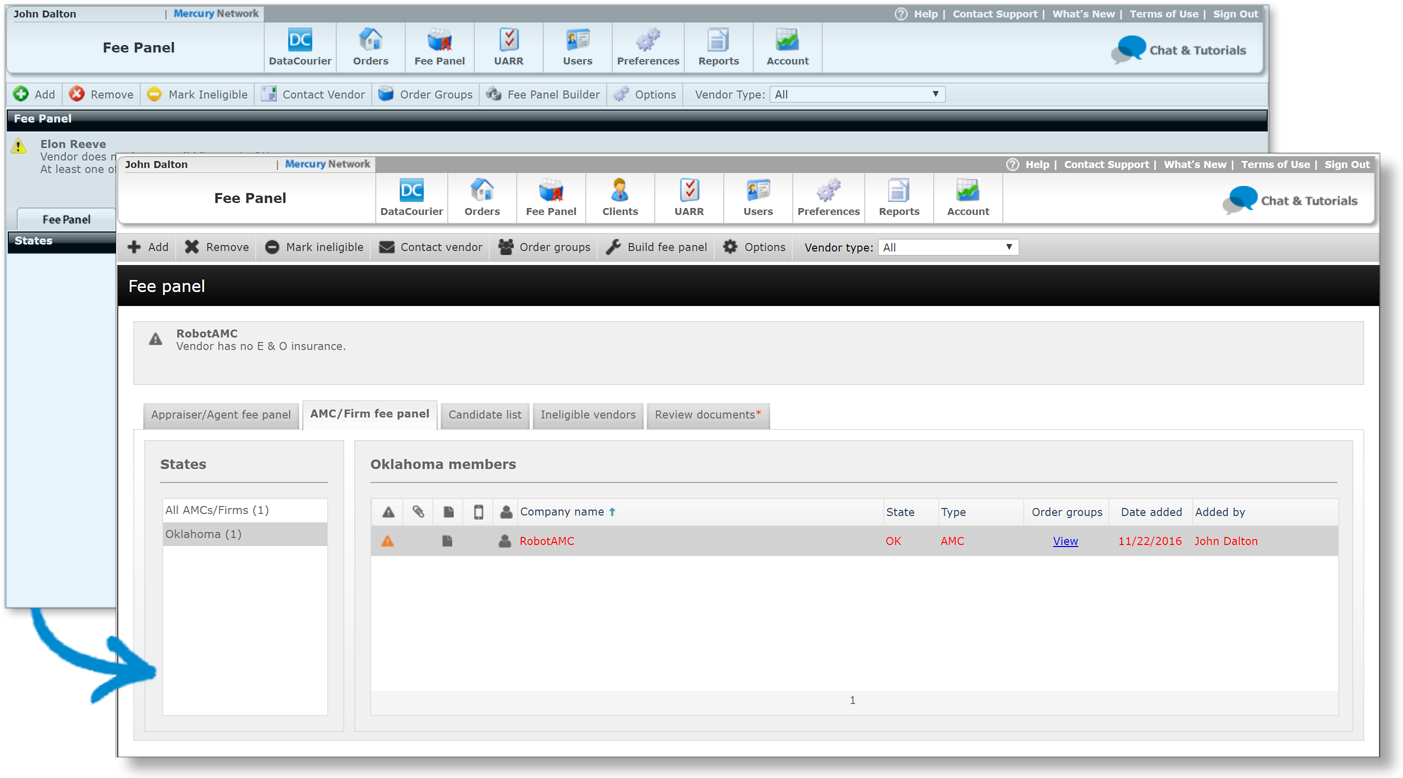Switch to Appraiser/Agent fee panel tab

(x=221, y=415)
